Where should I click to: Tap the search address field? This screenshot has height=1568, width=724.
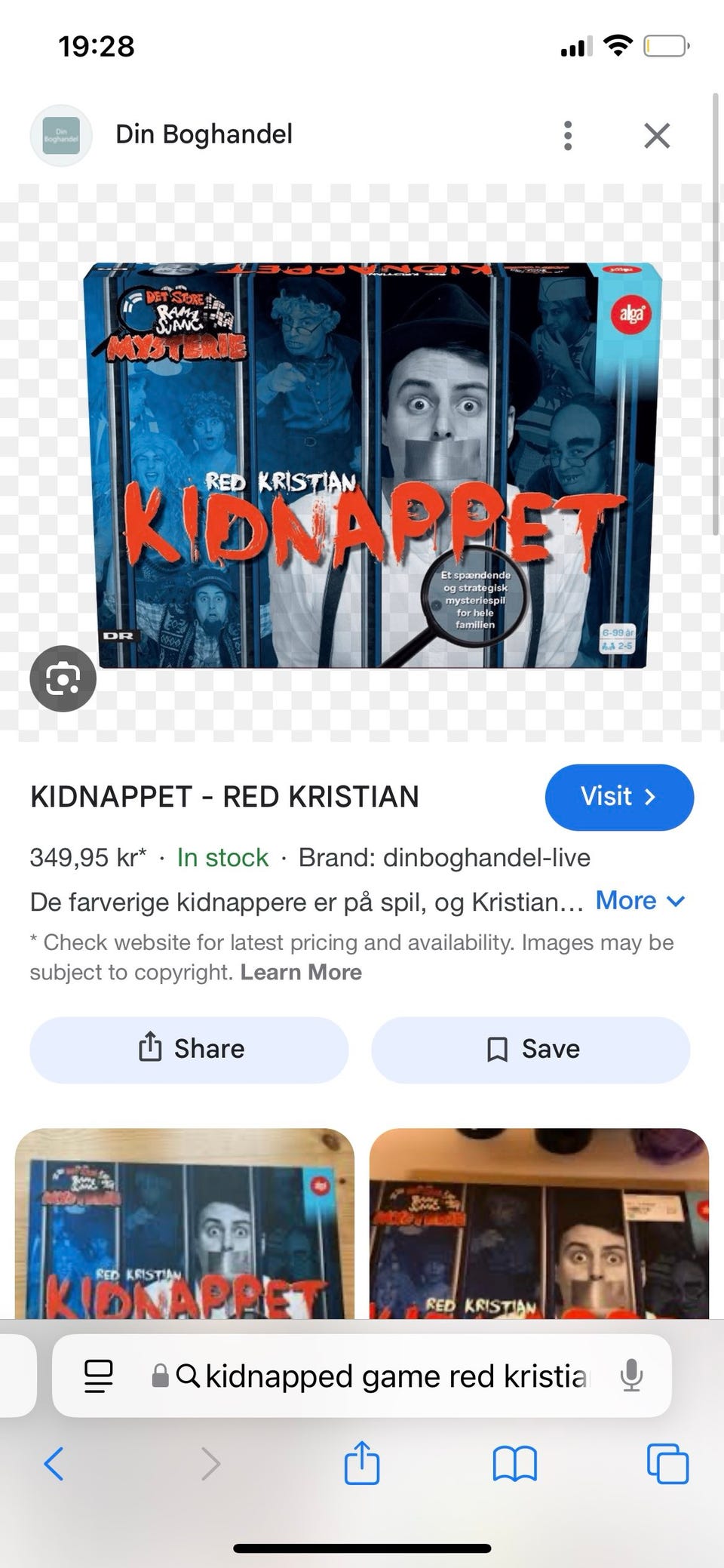[362, 1376]
